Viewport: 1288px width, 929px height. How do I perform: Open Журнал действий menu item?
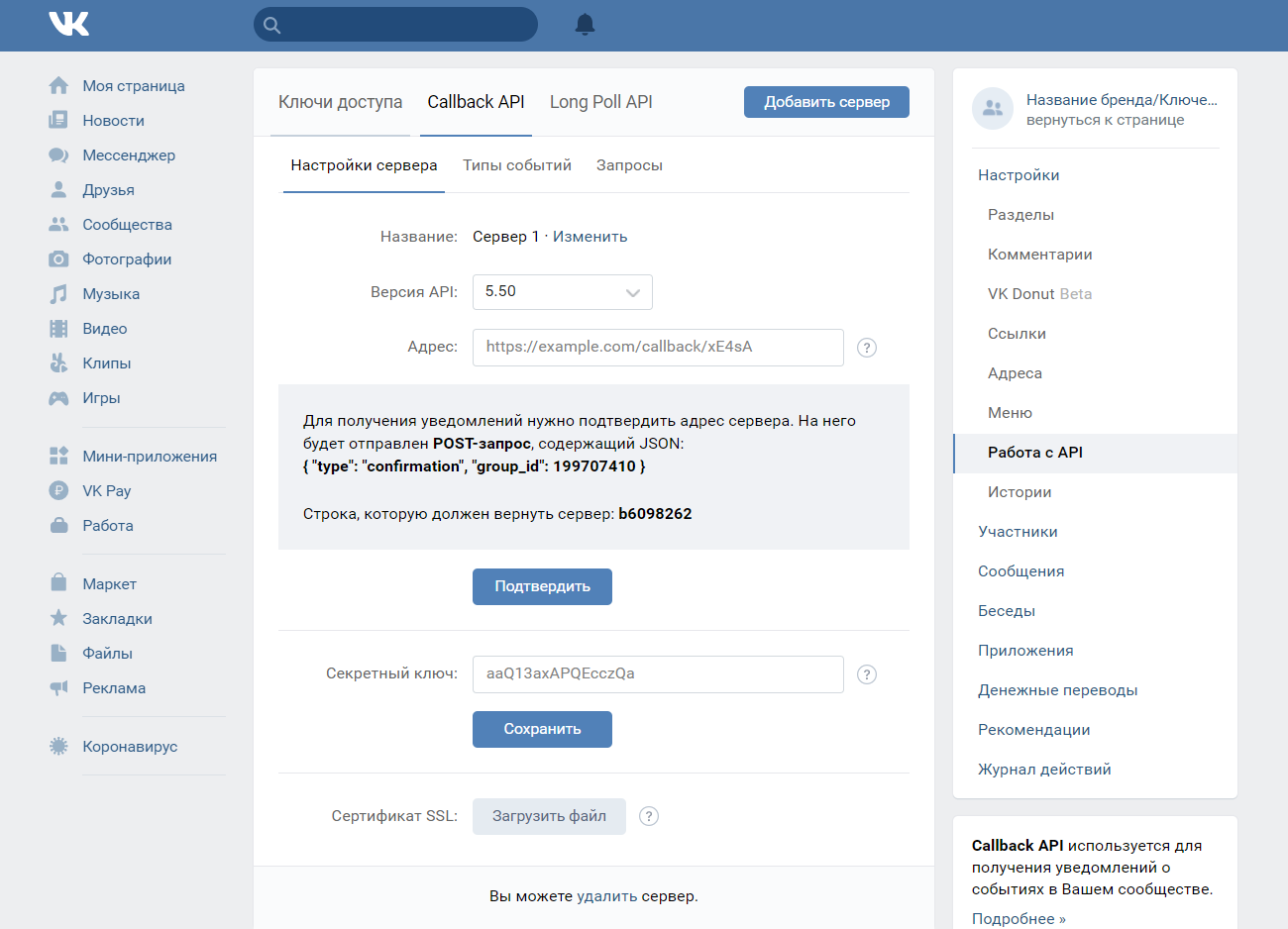(x=1095, y=770)
